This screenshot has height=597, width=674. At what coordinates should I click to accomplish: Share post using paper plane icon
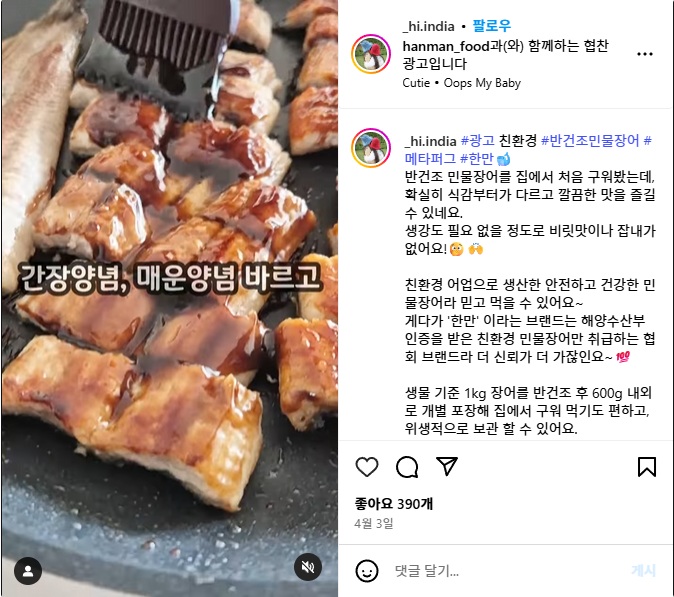click(447, 466)
